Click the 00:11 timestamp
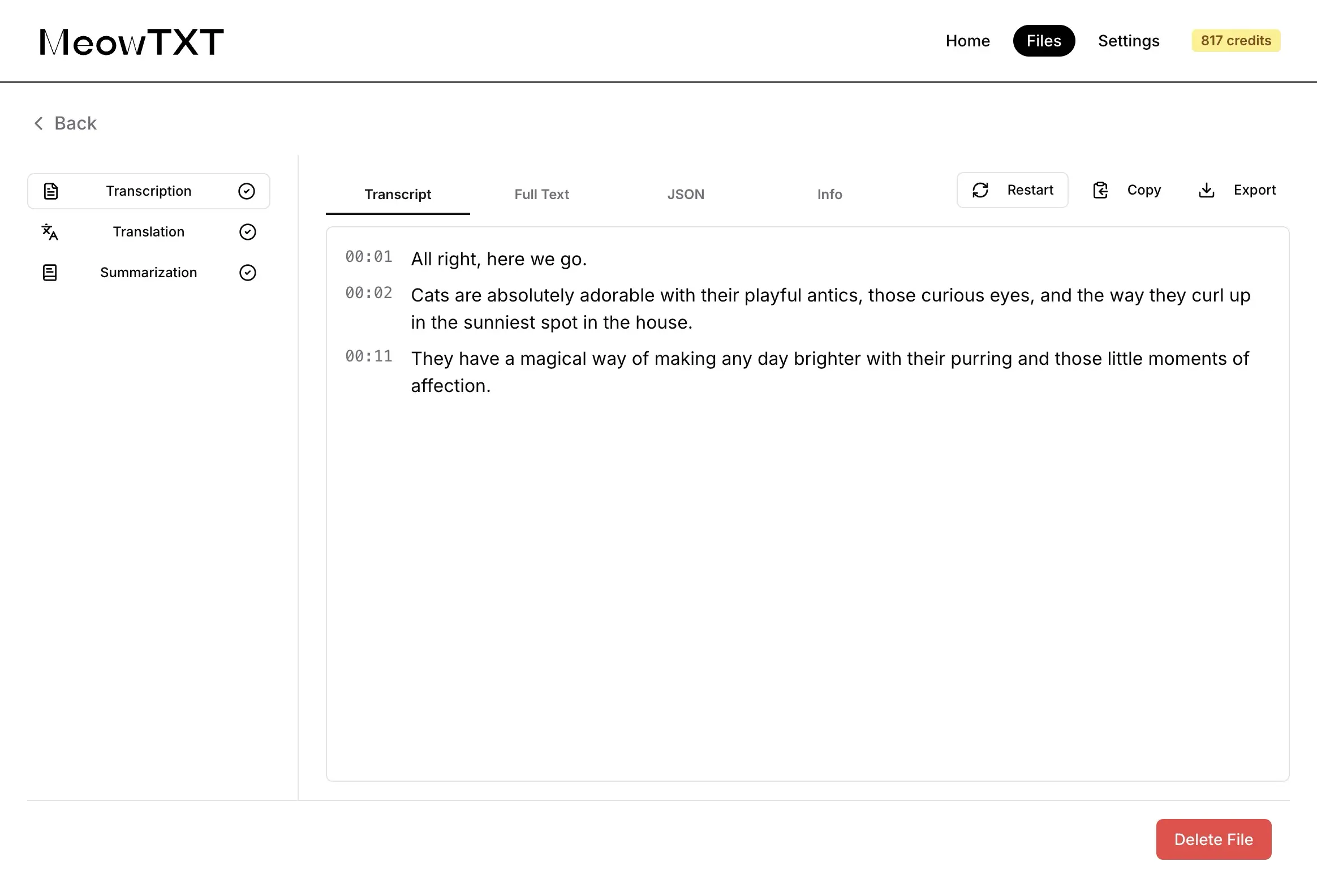This screenshot has height=896, width=1317. (x=369, y=356)
